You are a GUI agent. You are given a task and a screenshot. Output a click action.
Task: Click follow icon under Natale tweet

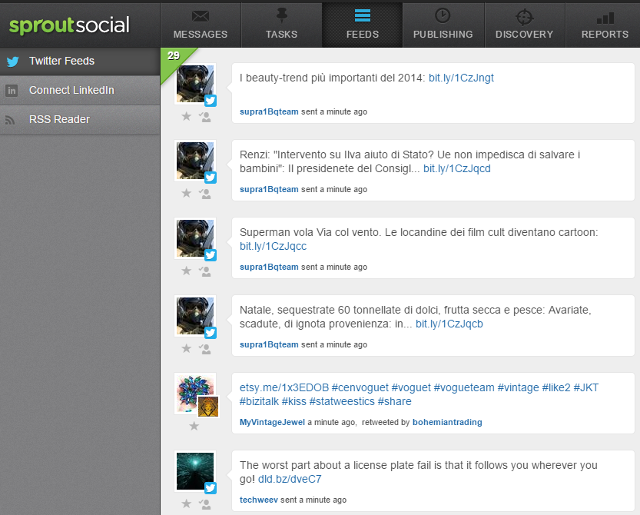pos(205,349)
